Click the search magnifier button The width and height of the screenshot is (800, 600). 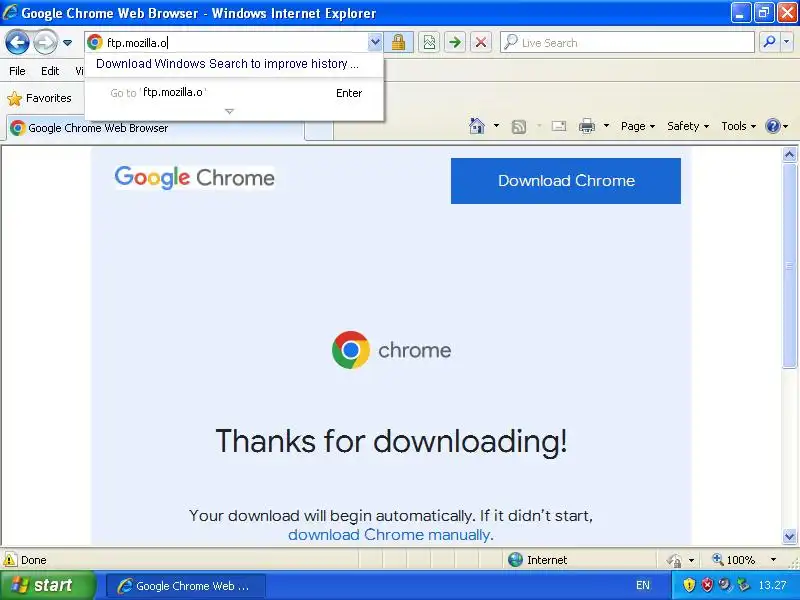pos(769,42)
